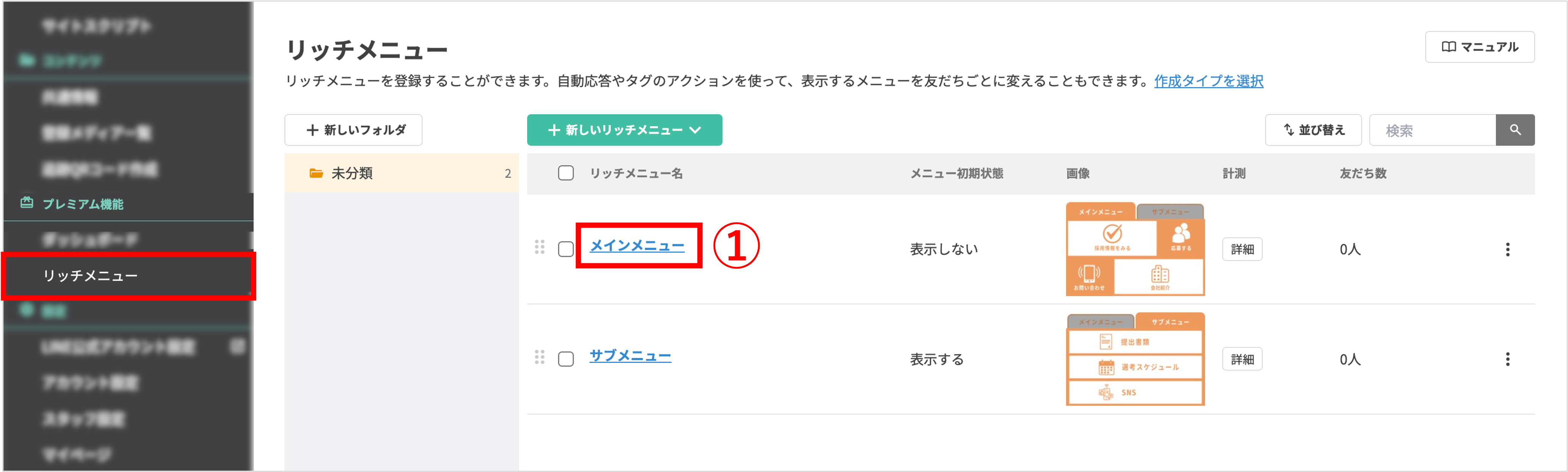Screen dimensions: 1568x472
Task: Click サブメニュー rich menu thumbnail image
Action: coord(1135,359)
